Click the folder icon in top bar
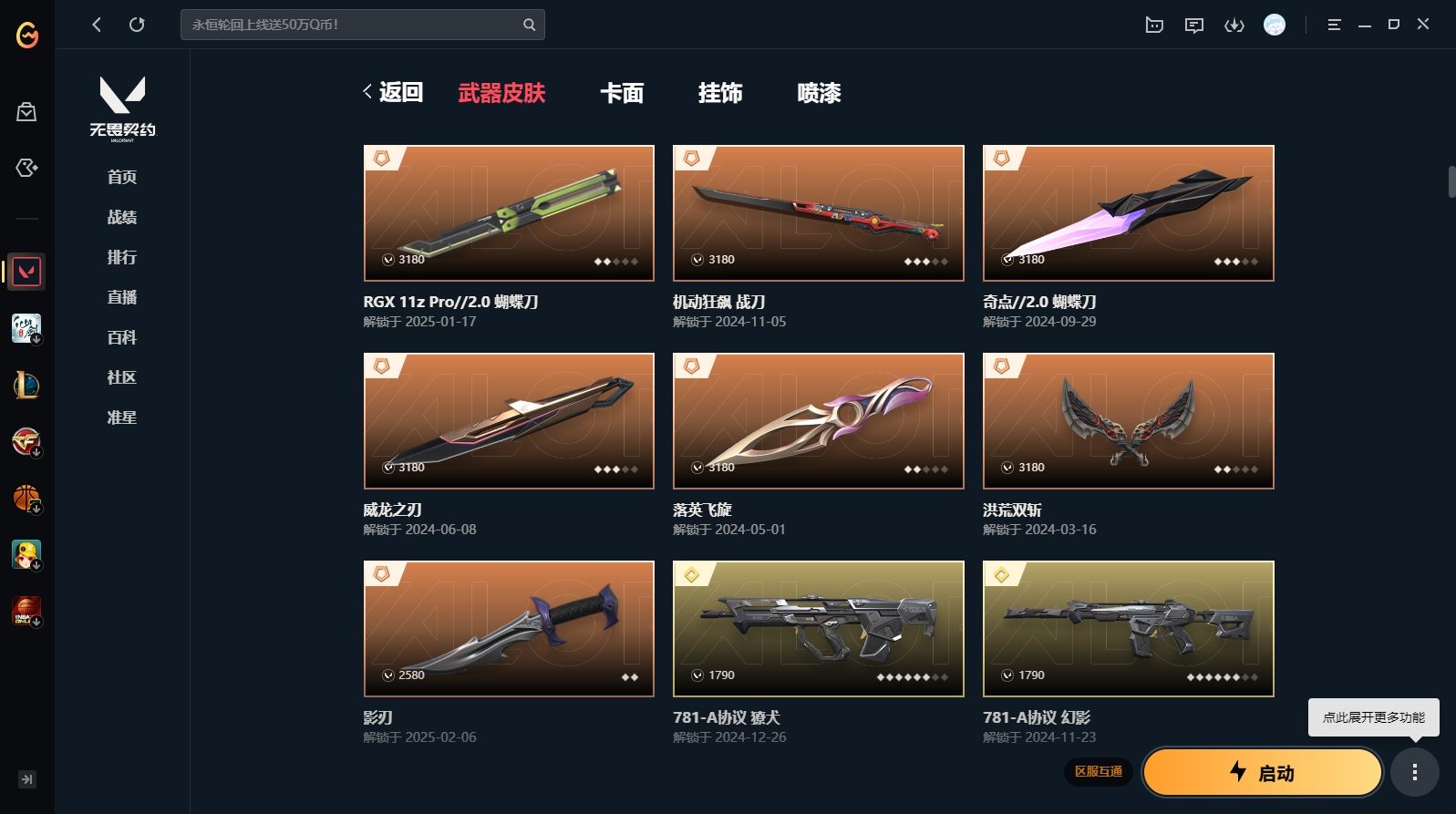 click(1154, 26)
